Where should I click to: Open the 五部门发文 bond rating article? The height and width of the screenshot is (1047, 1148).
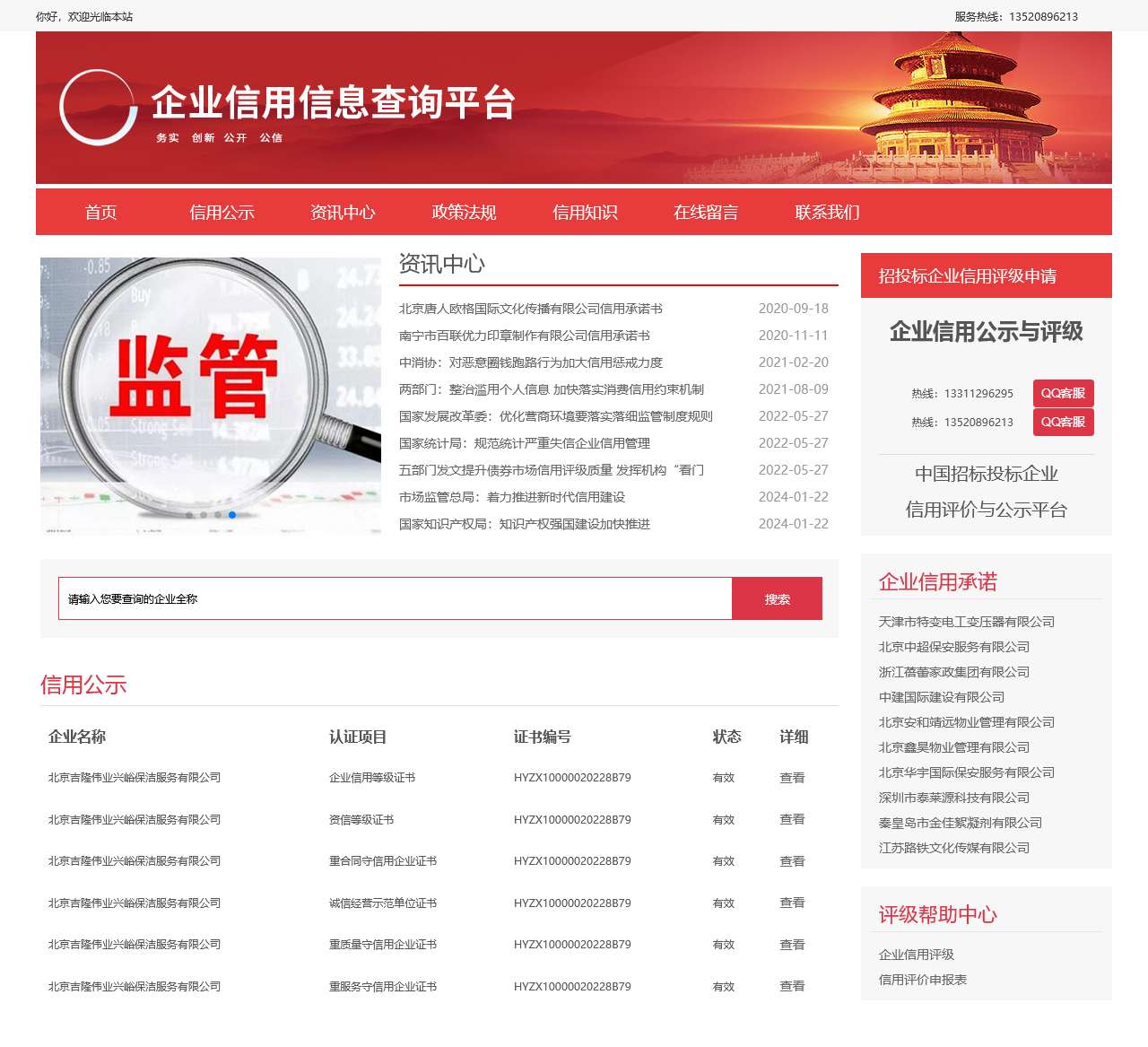click(x=552, y=470)
